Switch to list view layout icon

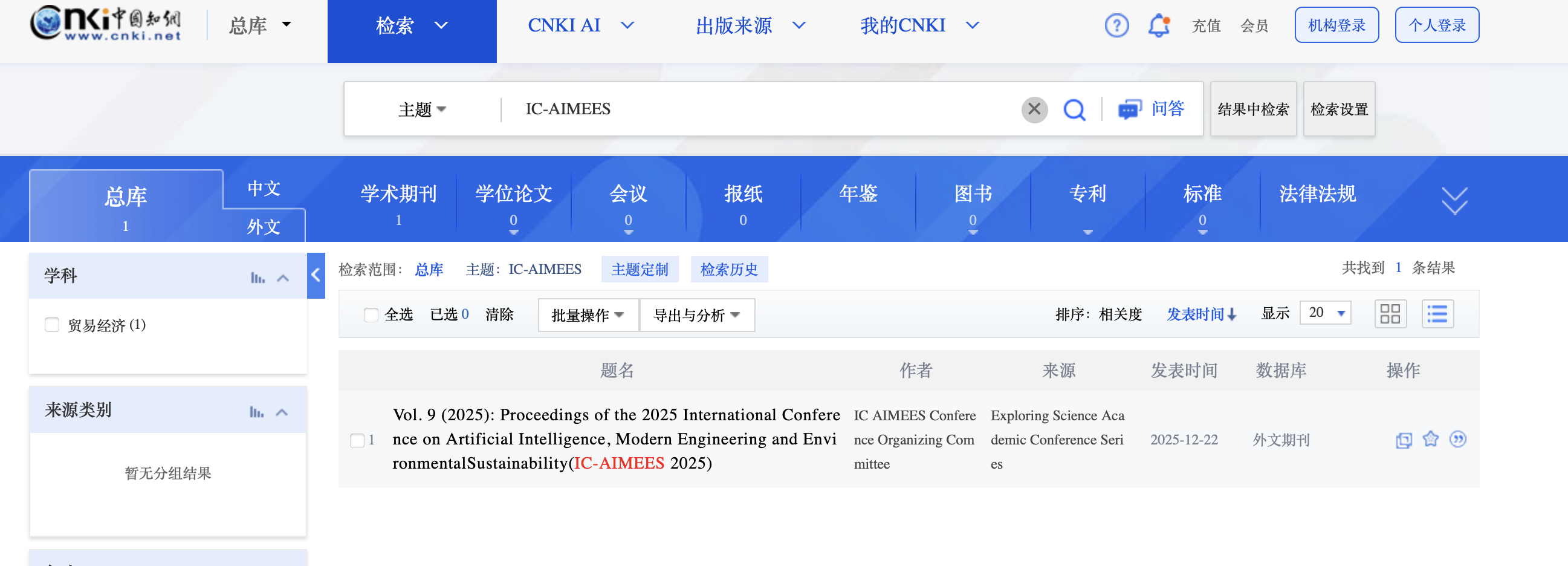[x=1437, y=314]
